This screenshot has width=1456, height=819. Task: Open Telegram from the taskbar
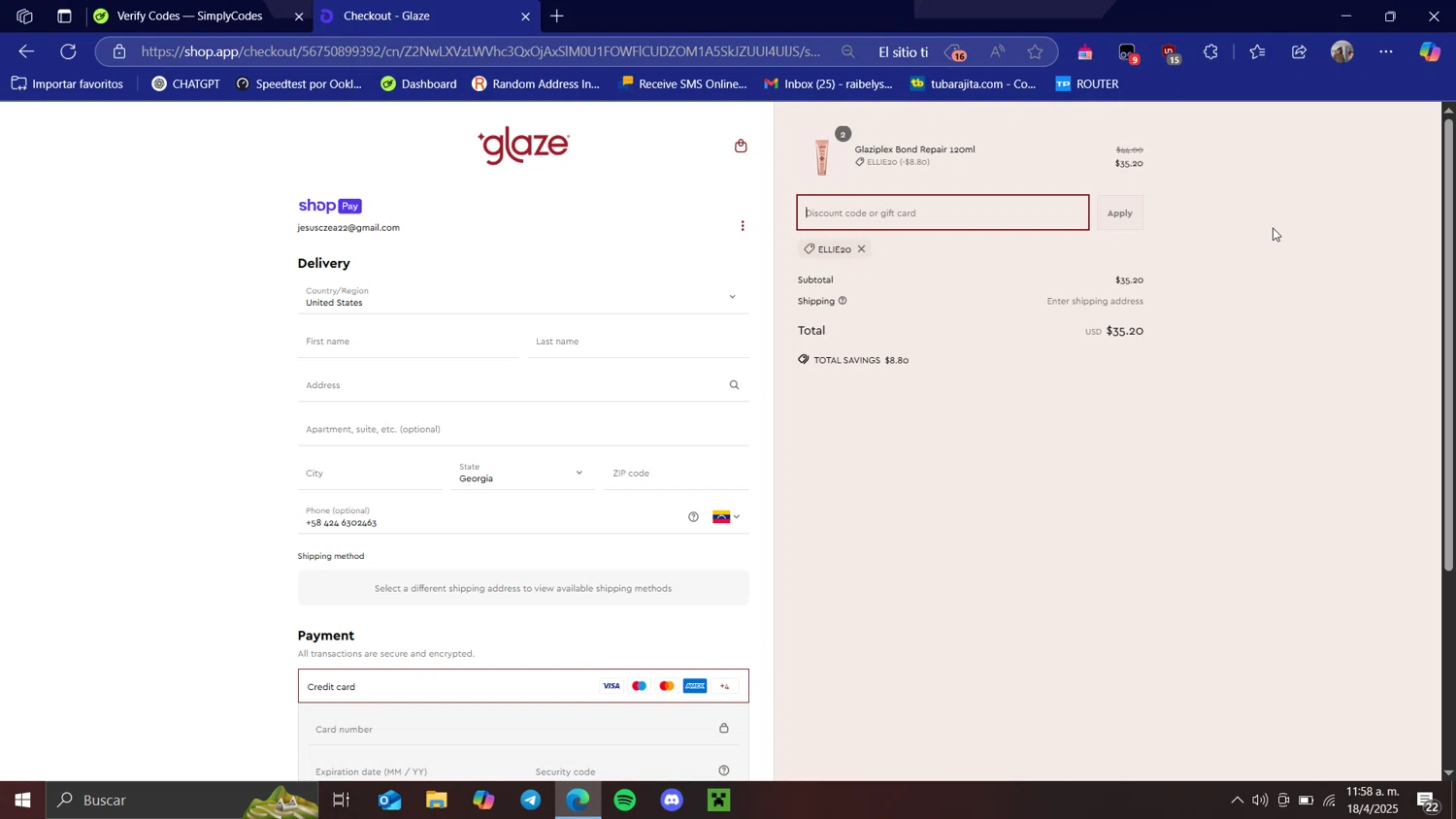(x=531, y=801)
